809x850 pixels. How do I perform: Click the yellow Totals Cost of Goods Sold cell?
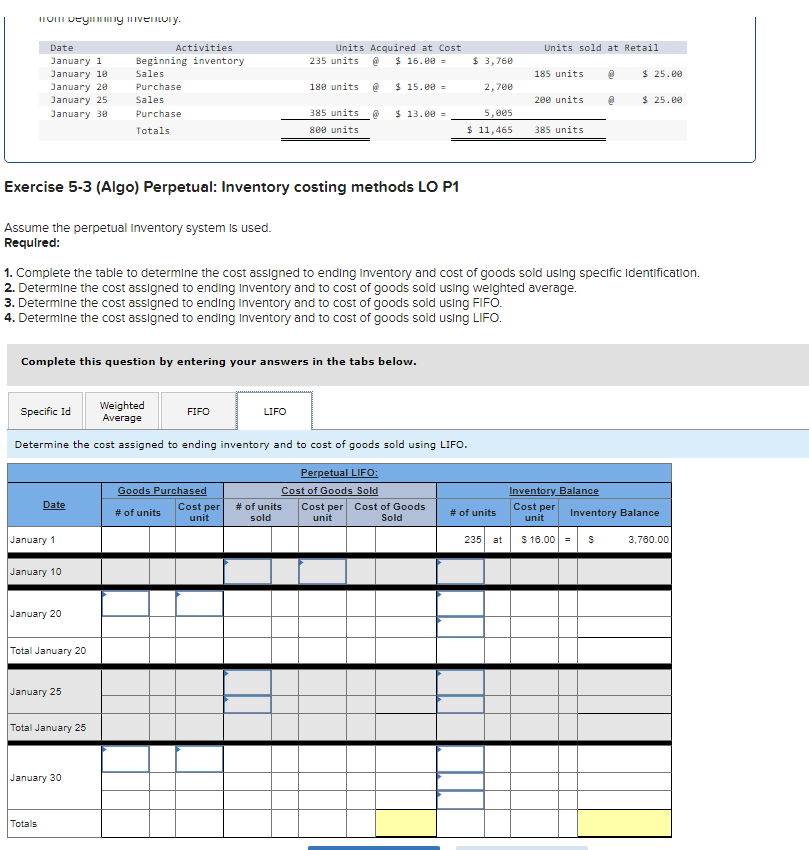[406, 822]
